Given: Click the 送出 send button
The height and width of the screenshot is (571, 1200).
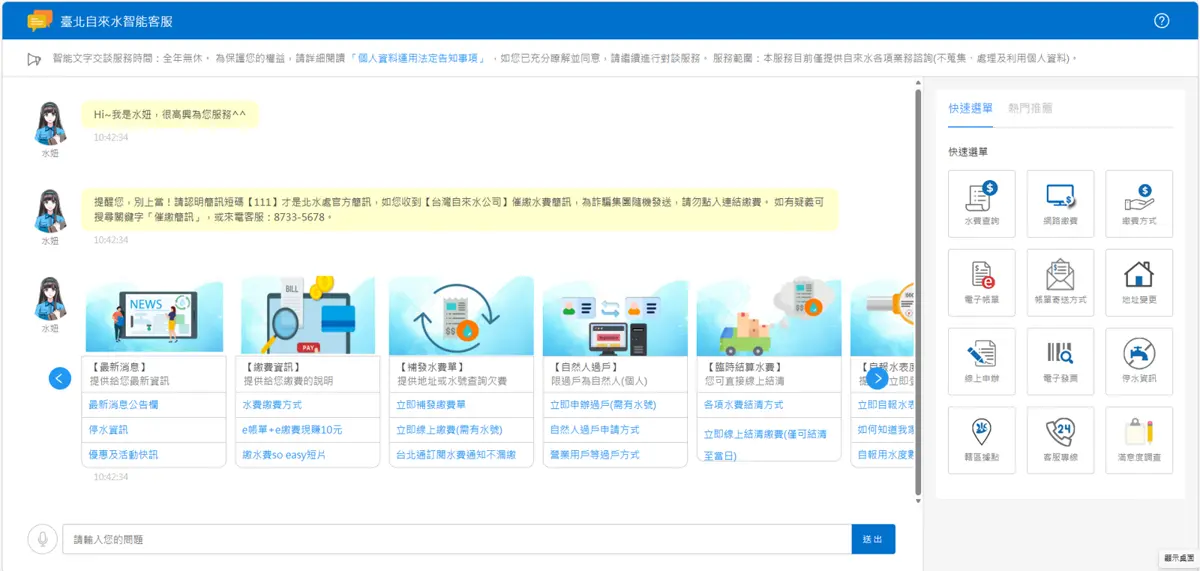Looking at the screenshot, I should point(873,539).
